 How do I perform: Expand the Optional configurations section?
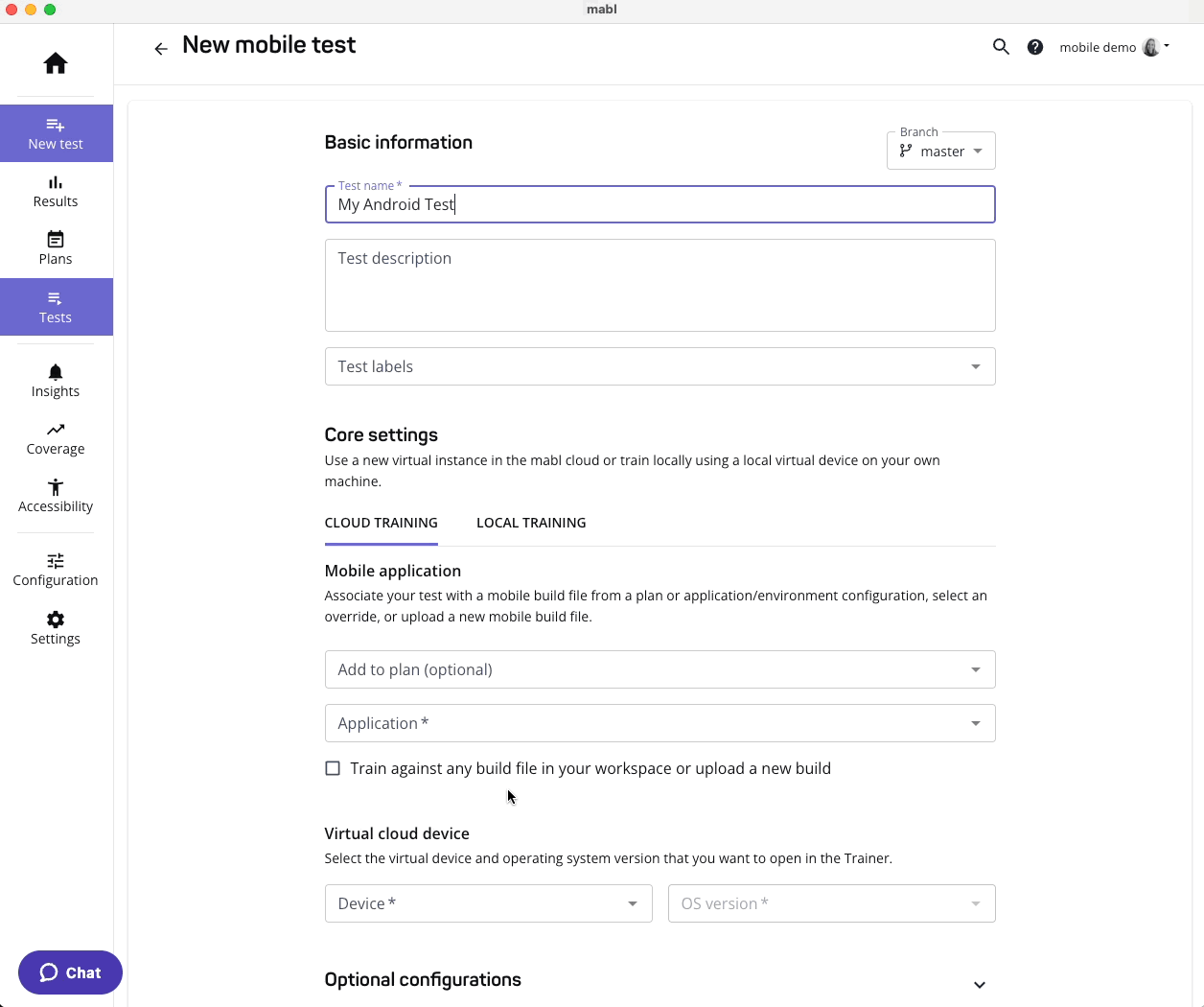point(979,984)
